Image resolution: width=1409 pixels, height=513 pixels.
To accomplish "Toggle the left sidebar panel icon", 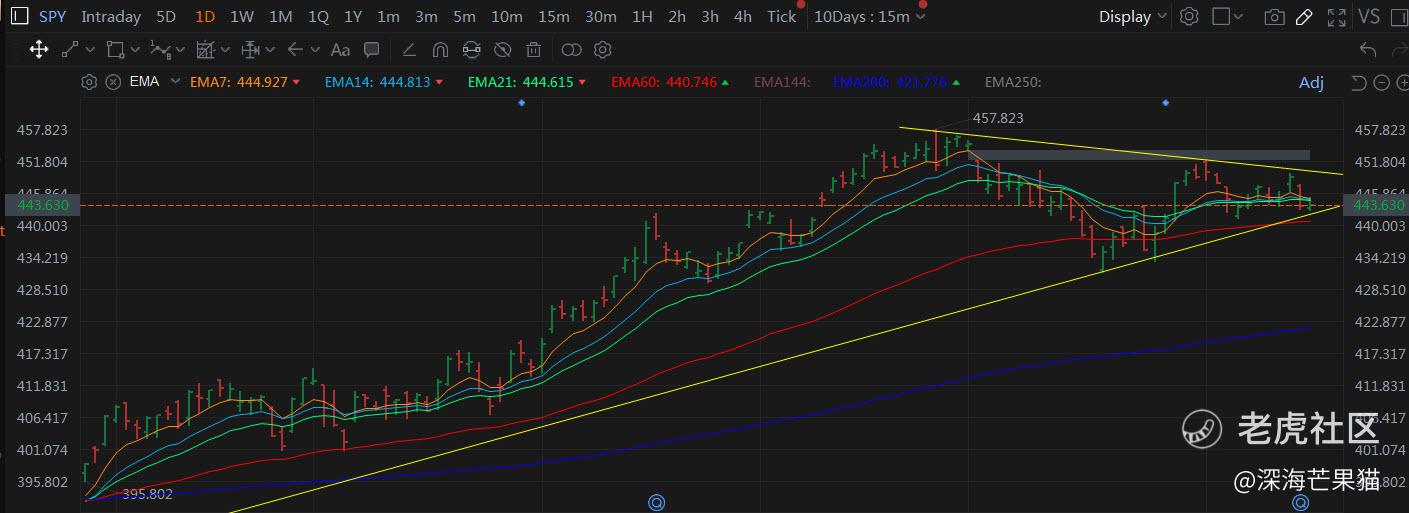I will click(19, 16).
